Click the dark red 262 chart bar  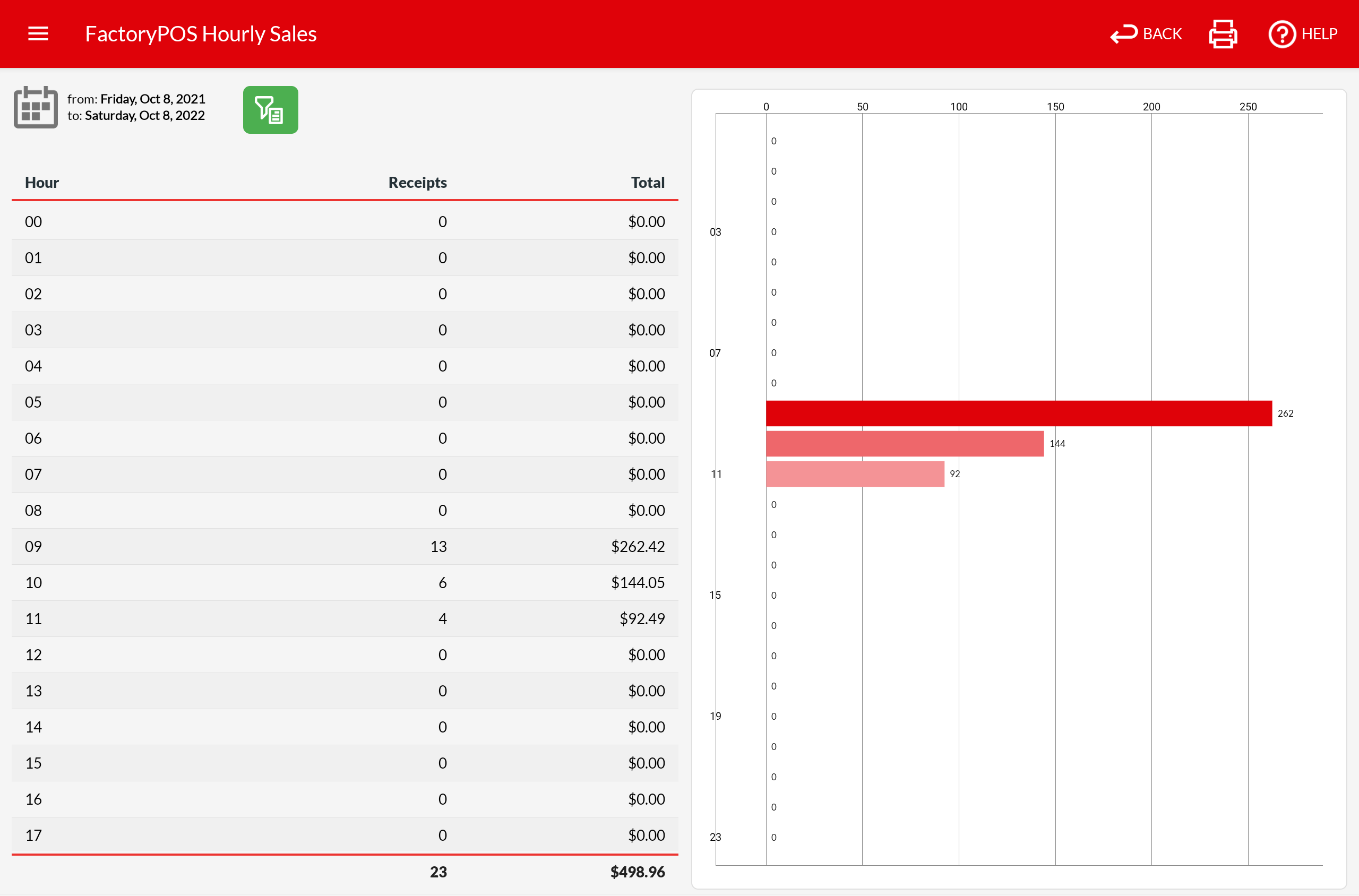tap(1018, 413)
